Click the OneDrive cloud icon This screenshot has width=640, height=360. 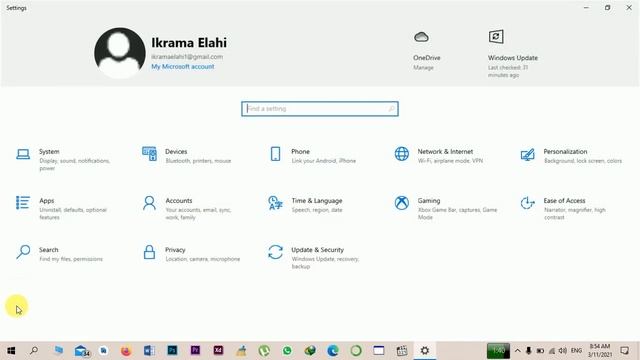click(x=421, y=37)
